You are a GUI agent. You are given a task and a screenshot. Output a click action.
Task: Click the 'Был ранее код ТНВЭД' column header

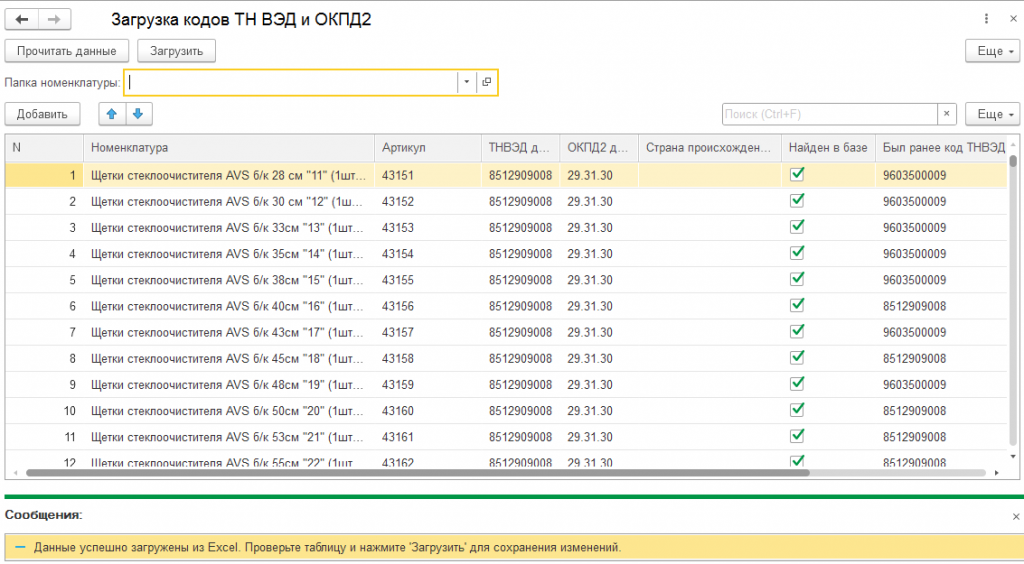(x=941, y=148)
